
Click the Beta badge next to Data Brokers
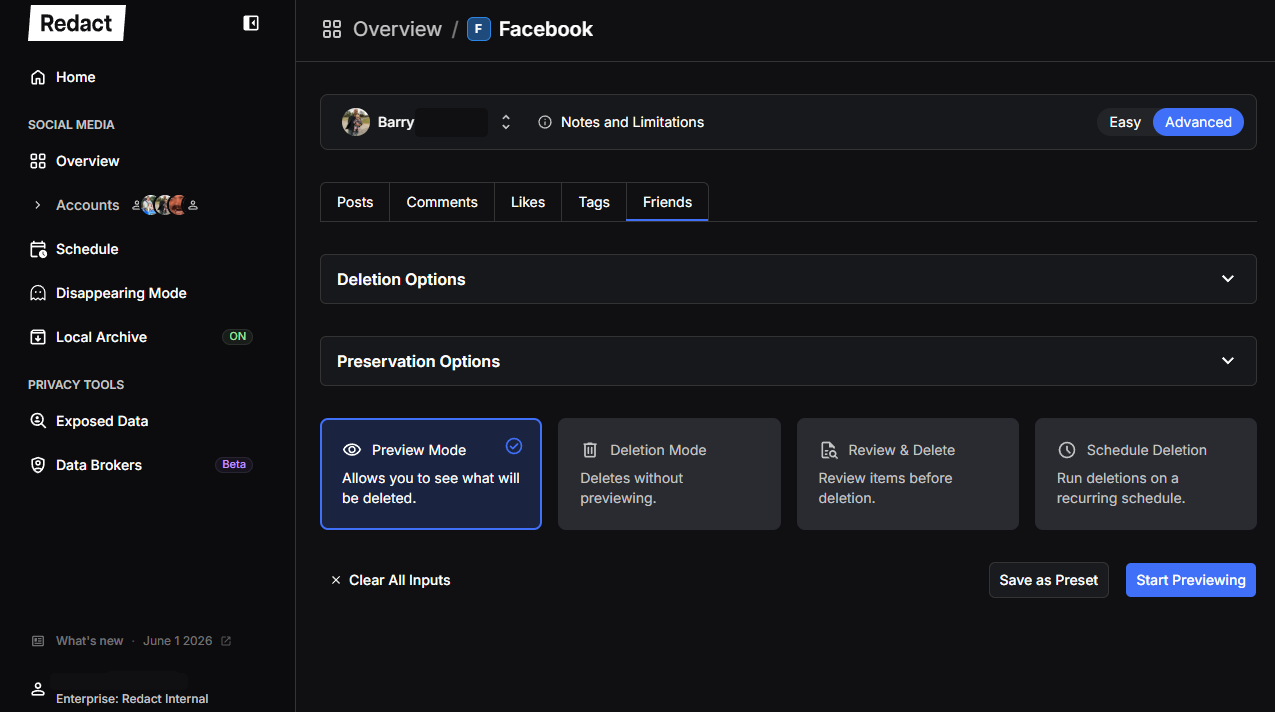pos(234,465)
